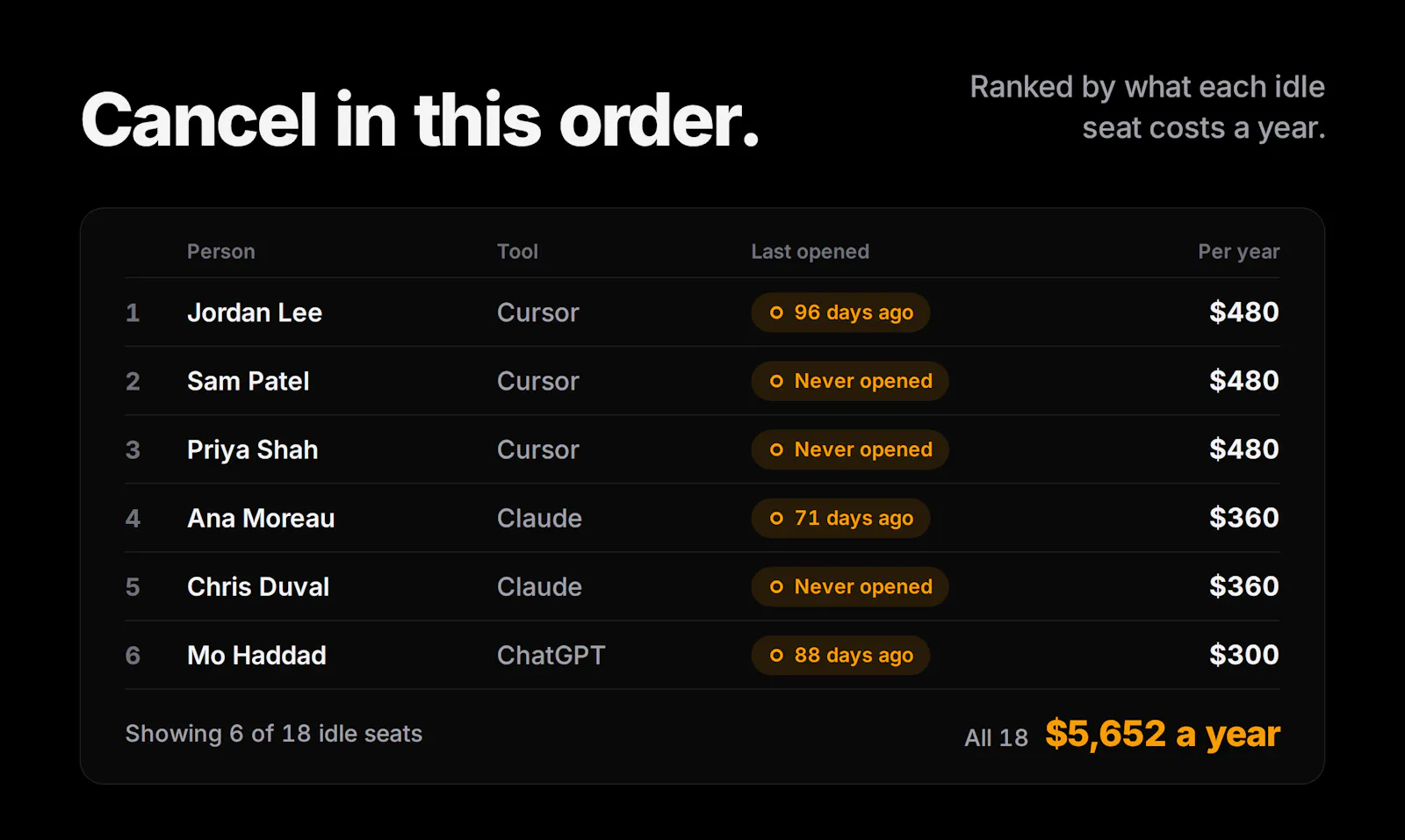Screen dimensions: 1405x840
Task: Click Claude tool in Chris Duval row
Action: pyautogui.click(x=539, y=586)
